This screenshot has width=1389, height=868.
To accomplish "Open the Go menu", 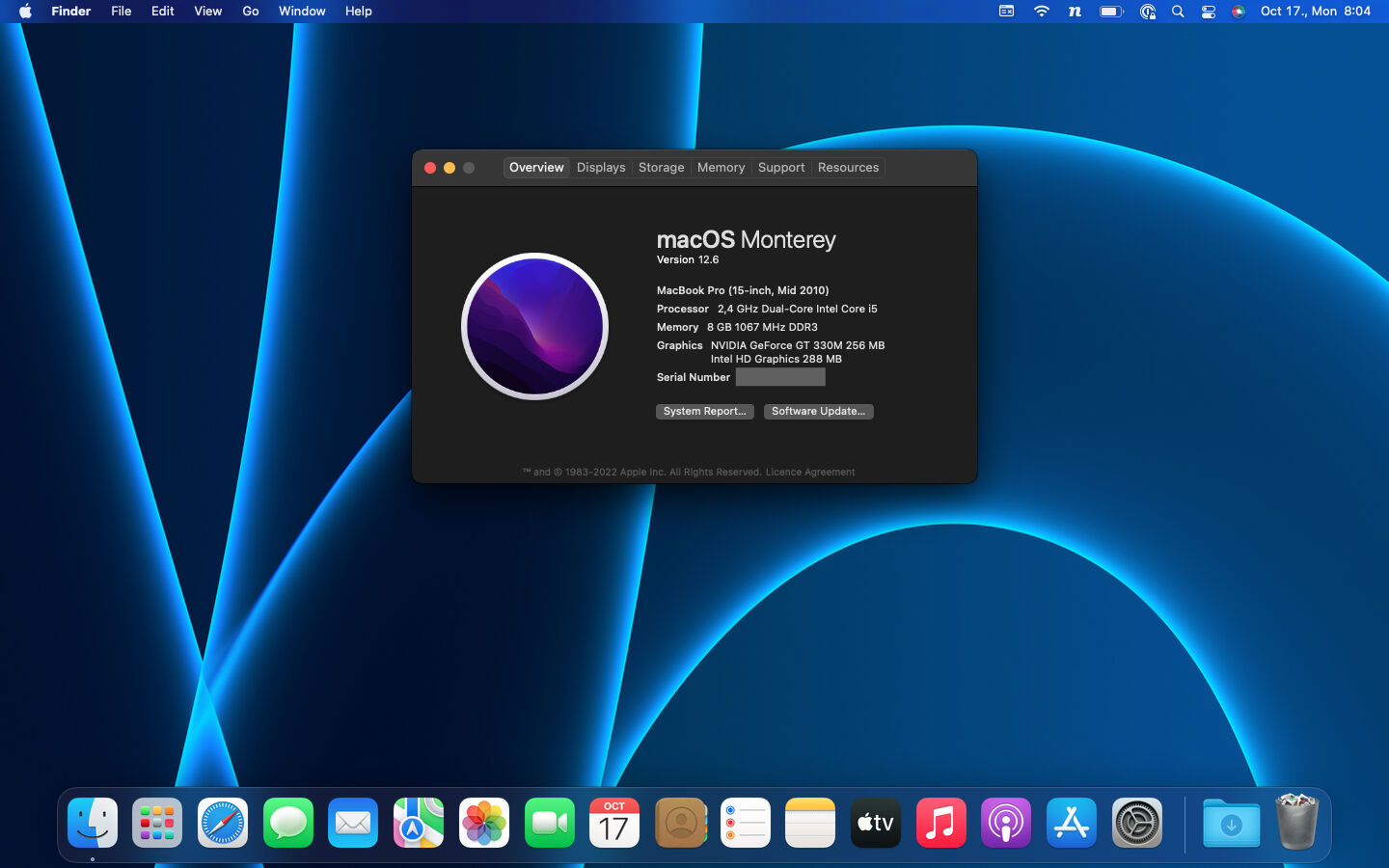I will click(251, 12).
